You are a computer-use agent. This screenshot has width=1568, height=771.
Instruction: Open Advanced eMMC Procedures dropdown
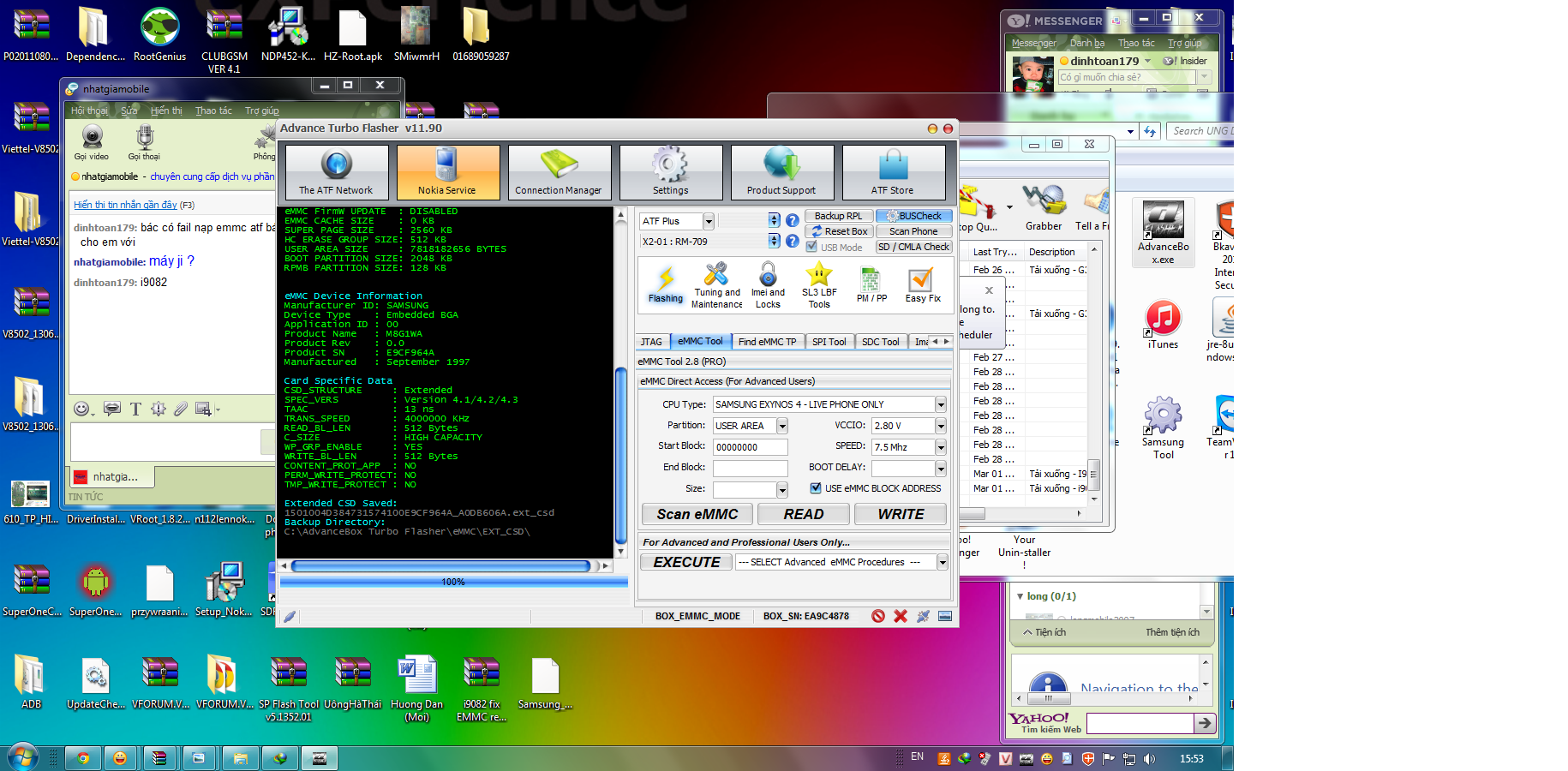[943, 562]
